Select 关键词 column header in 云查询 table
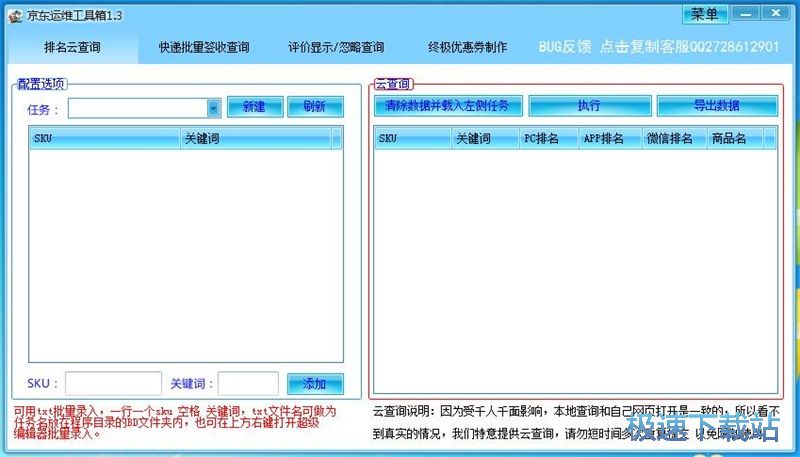The height and width of the screenshot is (457, 800). pyautogui.click(x=485, y=138)
